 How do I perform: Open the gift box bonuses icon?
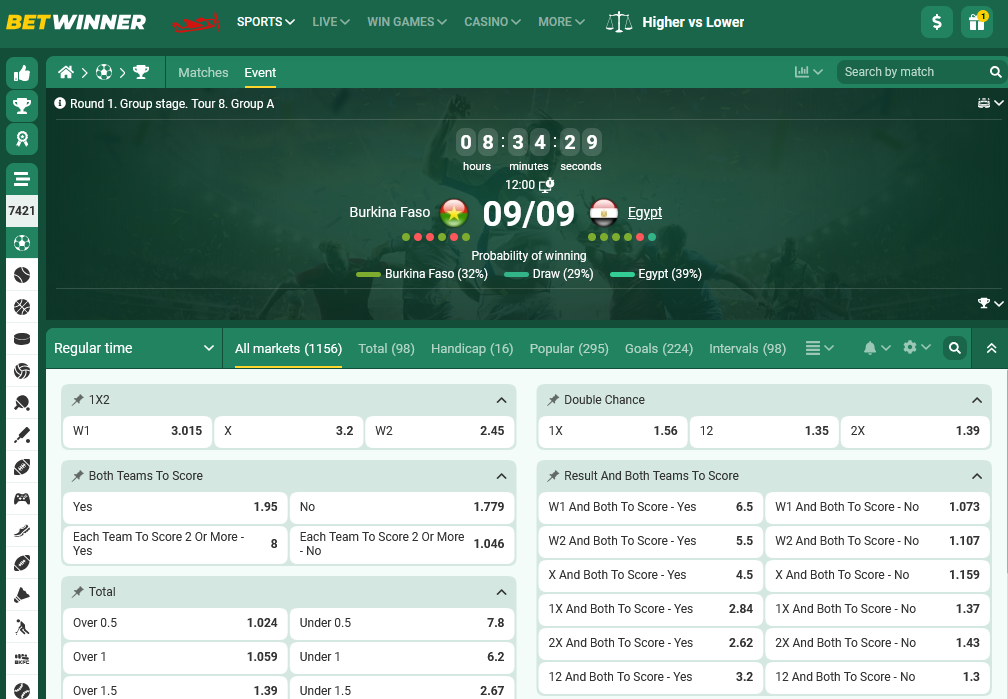coord(976,22)
